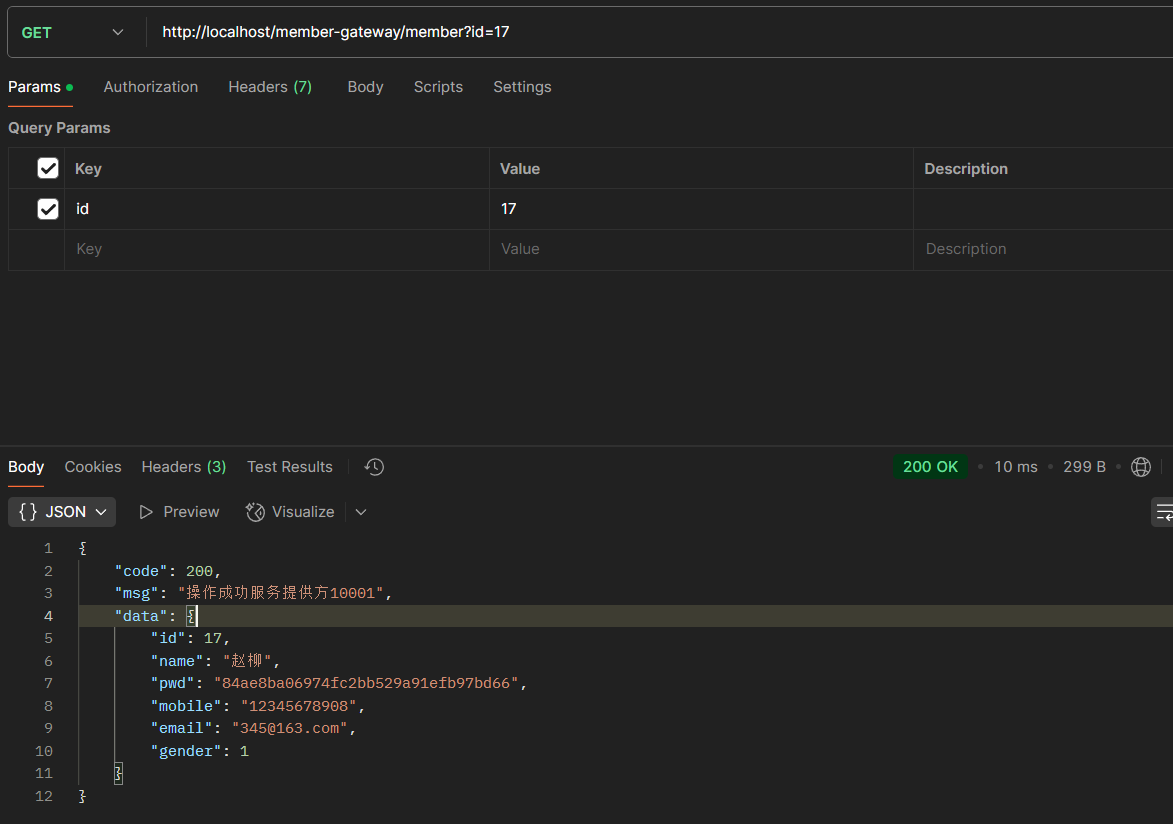The image size is (1173, 824).
Task: Toggle word wrap icon in response
Action: [1163, 512]
